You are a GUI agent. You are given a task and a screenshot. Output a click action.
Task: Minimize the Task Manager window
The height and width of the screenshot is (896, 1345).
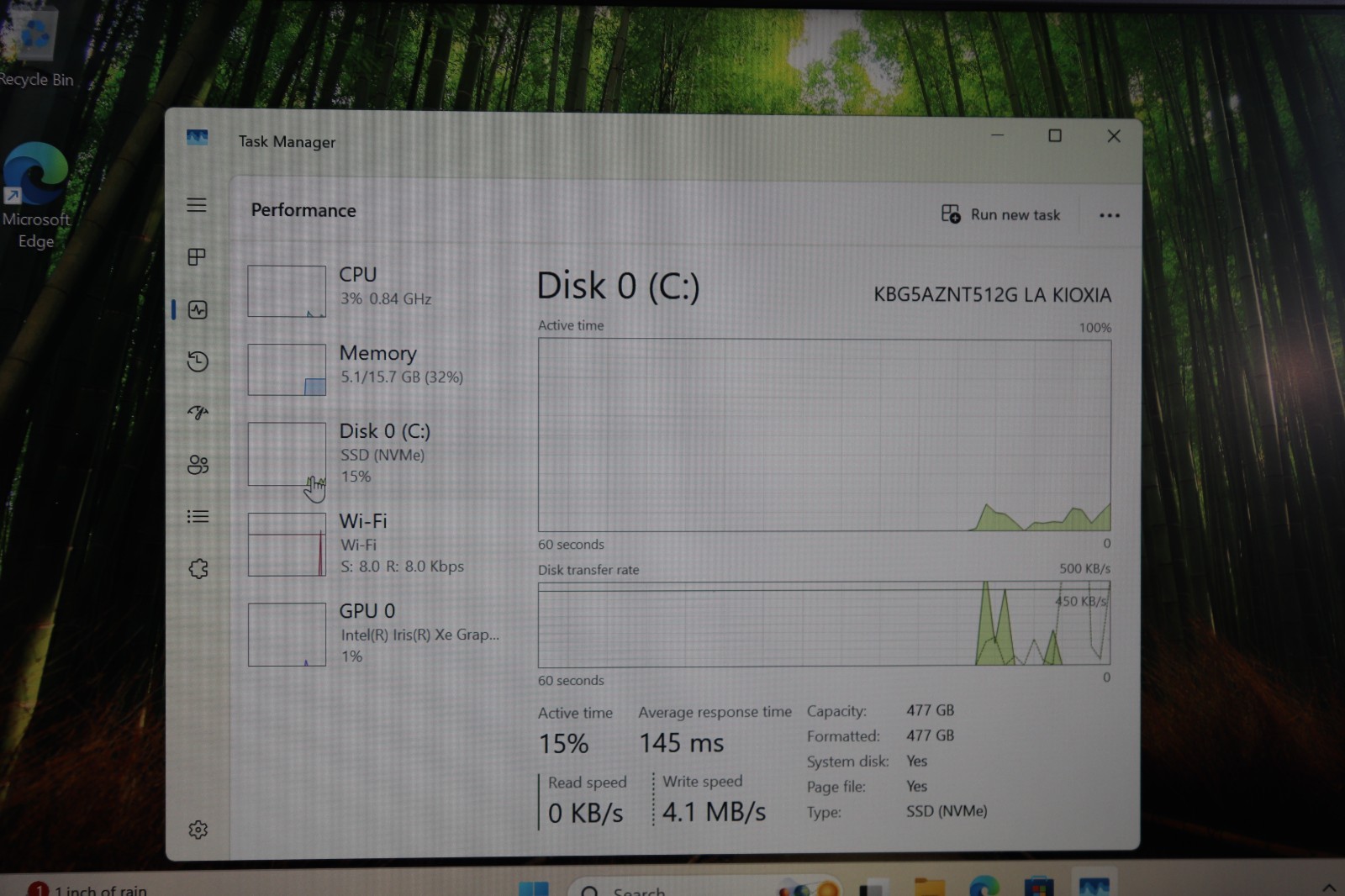998,134
